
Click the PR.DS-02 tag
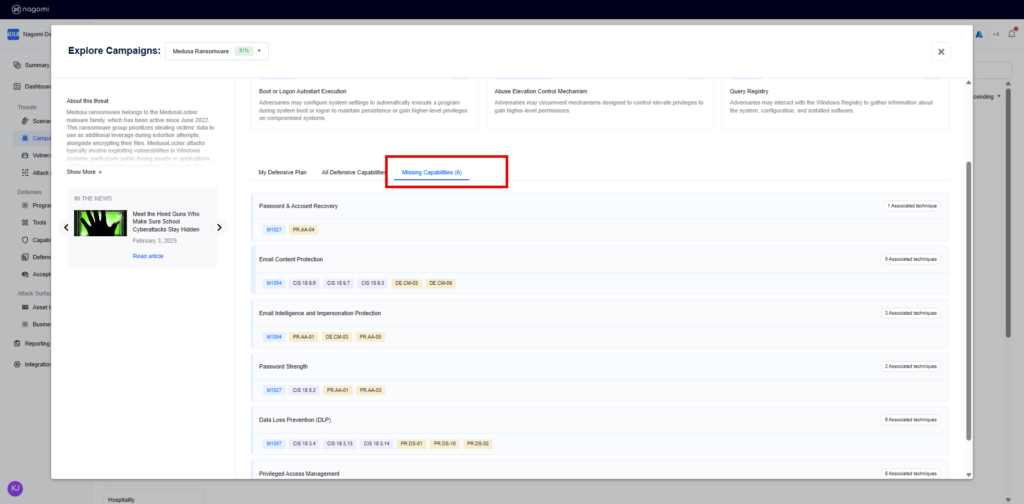[x=477, y=444]
